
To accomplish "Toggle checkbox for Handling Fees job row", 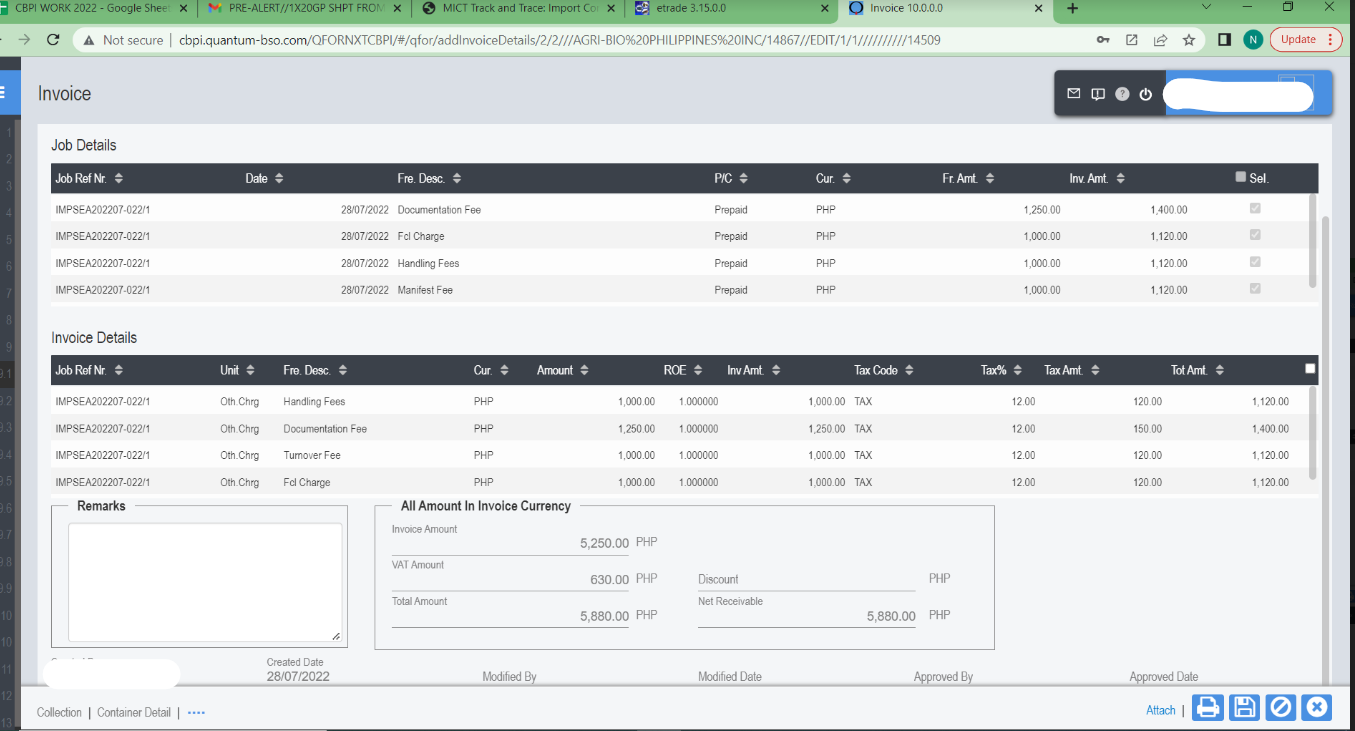I will click(x=1255, y=262).
